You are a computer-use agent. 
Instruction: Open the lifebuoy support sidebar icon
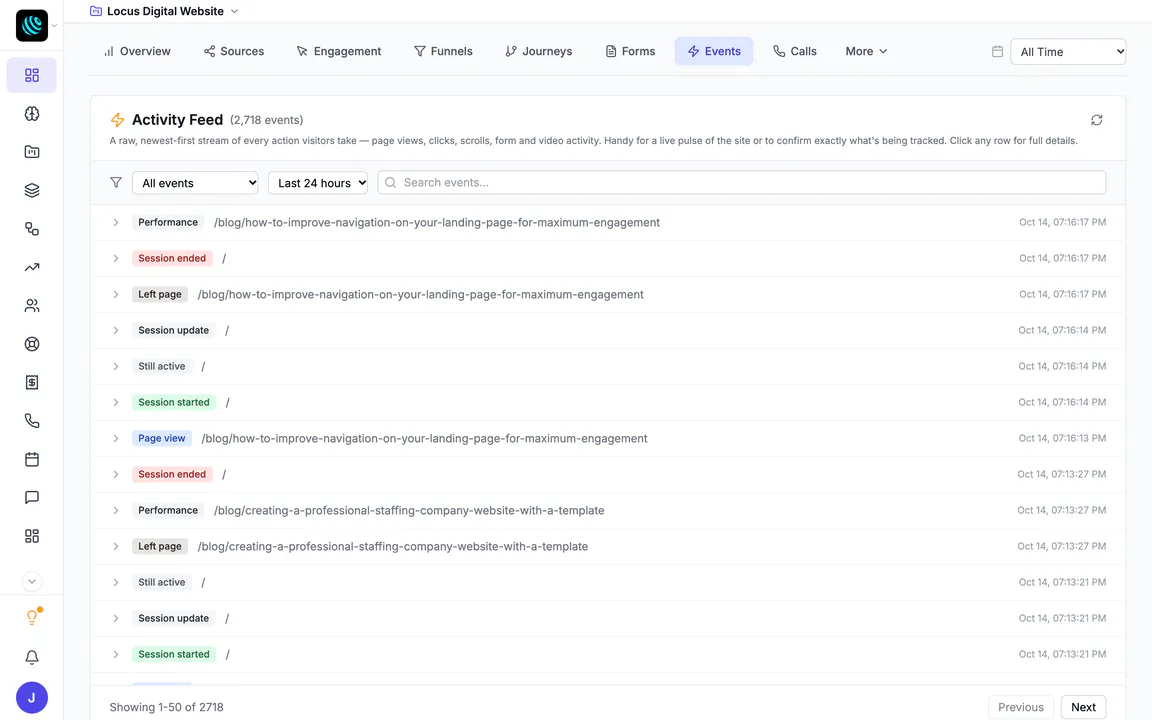coord(32,344)
